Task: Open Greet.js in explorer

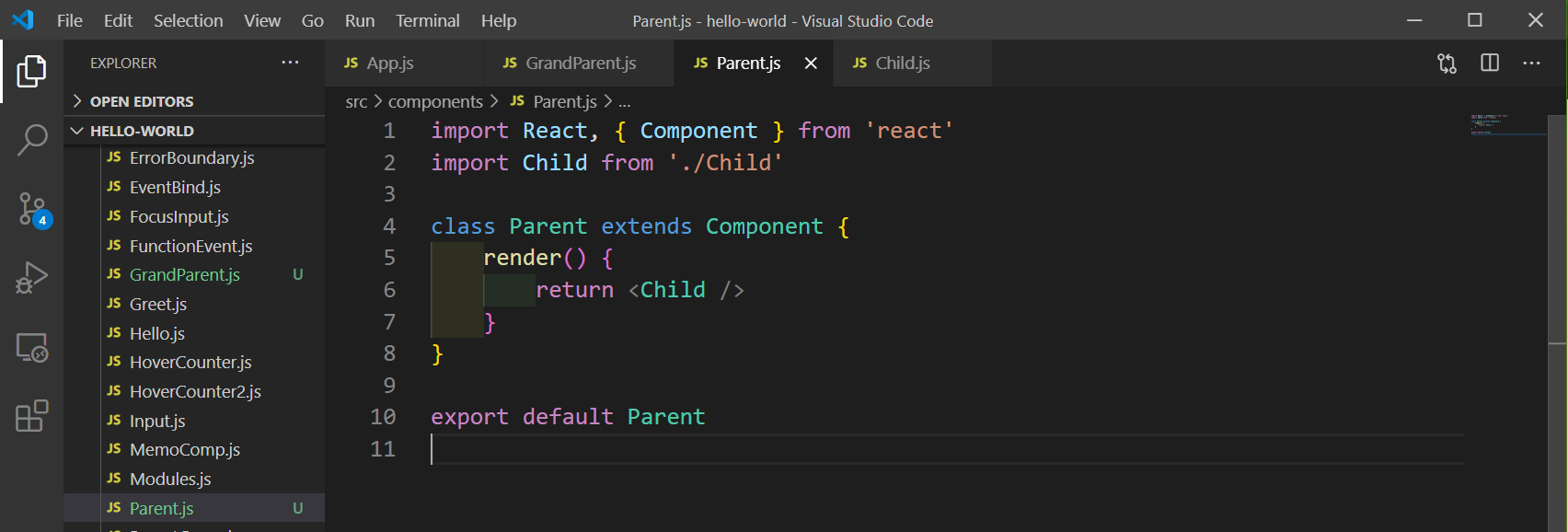Action: click(194, 304)
